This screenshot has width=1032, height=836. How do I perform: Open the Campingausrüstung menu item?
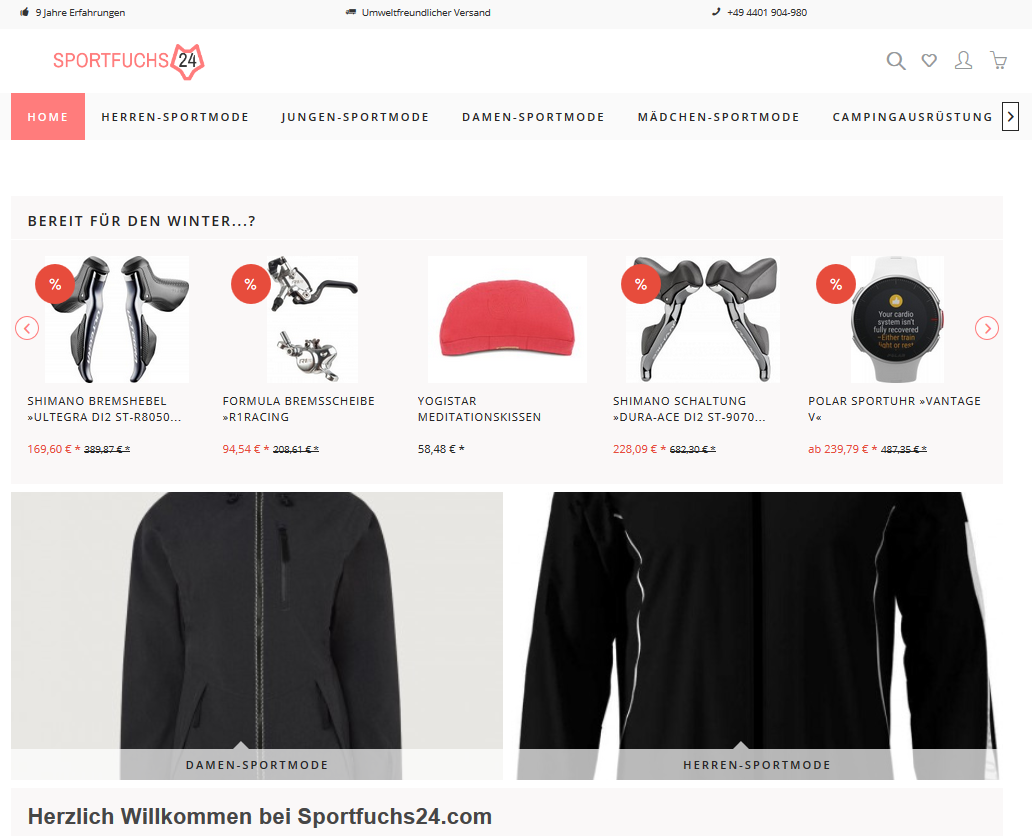point(912,117)
